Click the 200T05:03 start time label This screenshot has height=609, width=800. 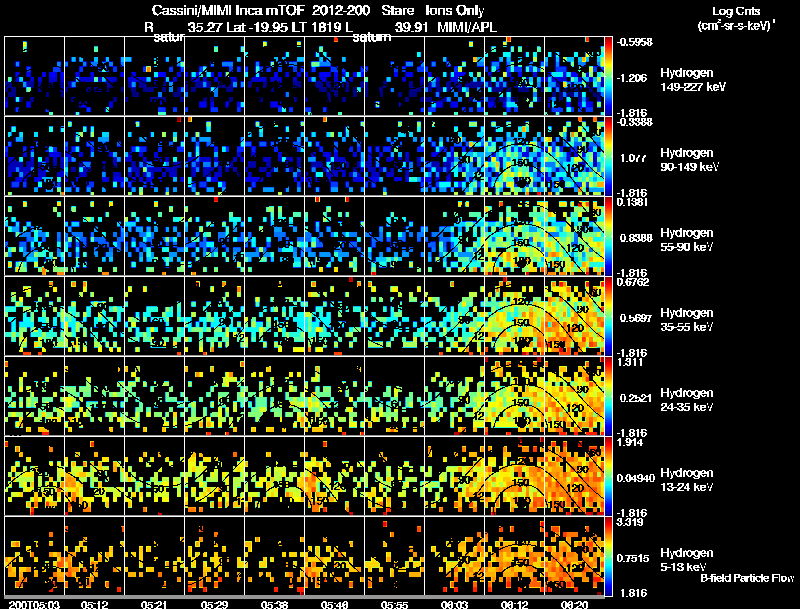click(34, 604)
